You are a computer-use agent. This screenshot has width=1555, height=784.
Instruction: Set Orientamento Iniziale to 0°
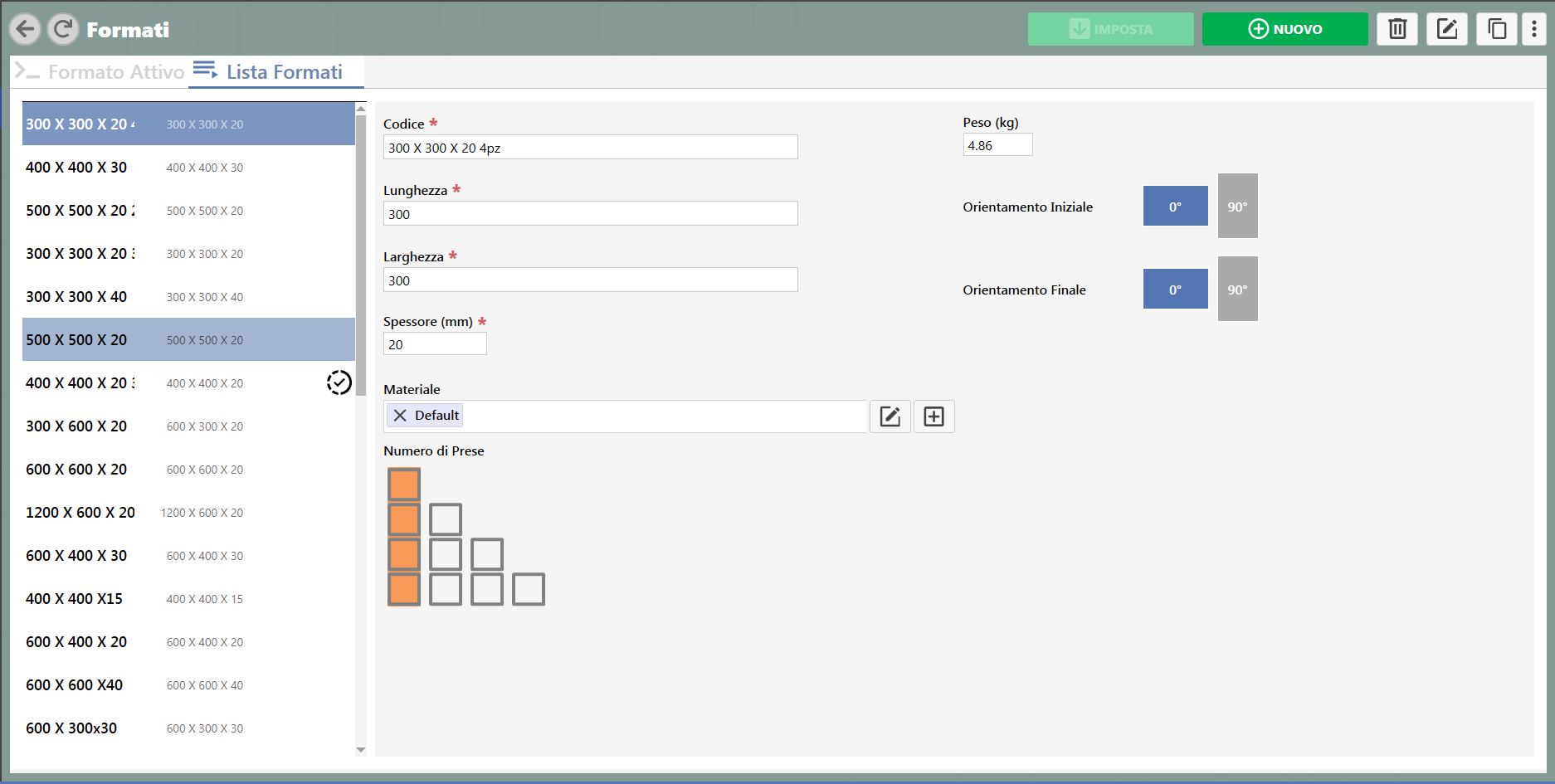[x=1175, y=206]
